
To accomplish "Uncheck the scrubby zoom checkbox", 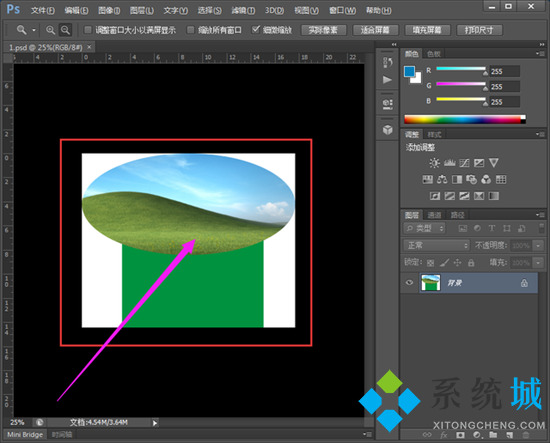I will [x=256, y=29].
